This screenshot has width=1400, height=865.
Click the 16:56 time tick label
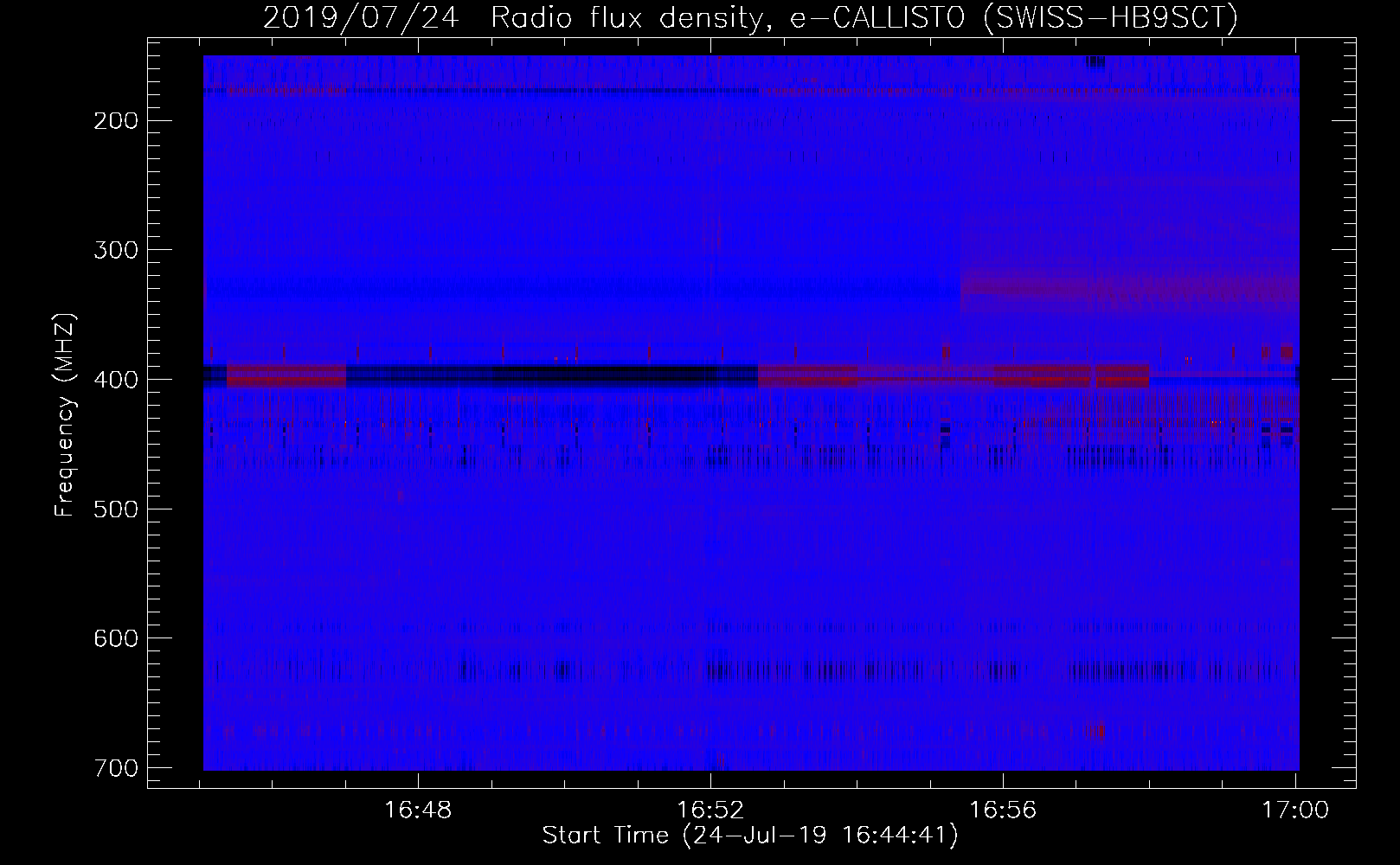click(x=1003, y=810)
